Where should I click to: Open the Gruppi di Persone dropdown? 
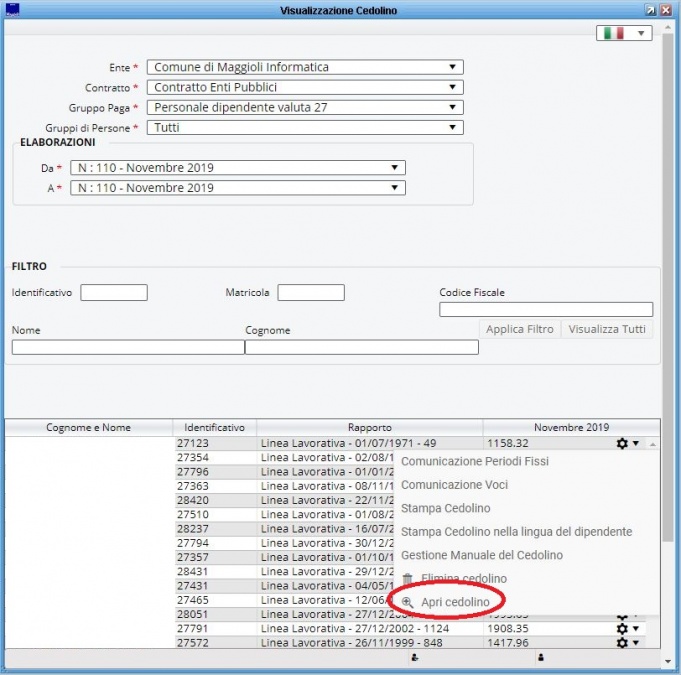[305, 127]
